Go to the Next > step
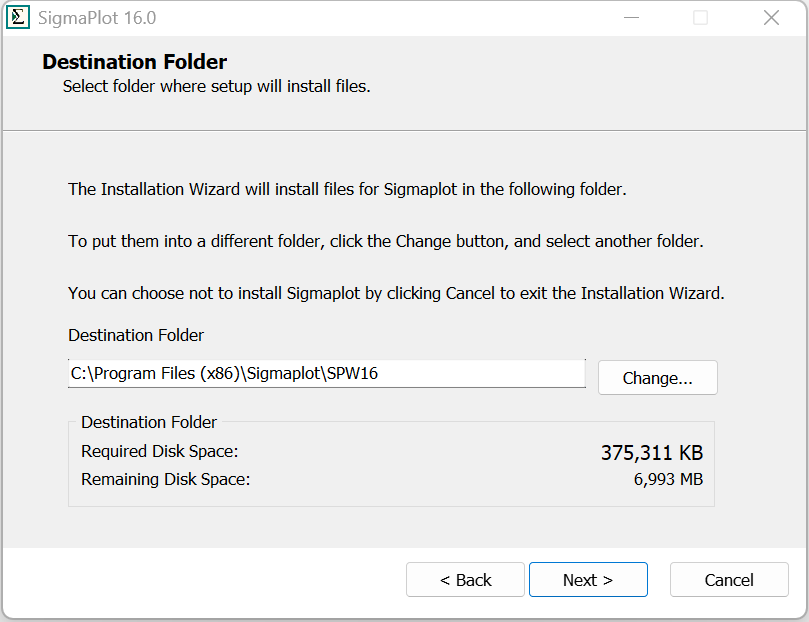The height and width of the screenshot is (622, 809). [x=588, y=580]
